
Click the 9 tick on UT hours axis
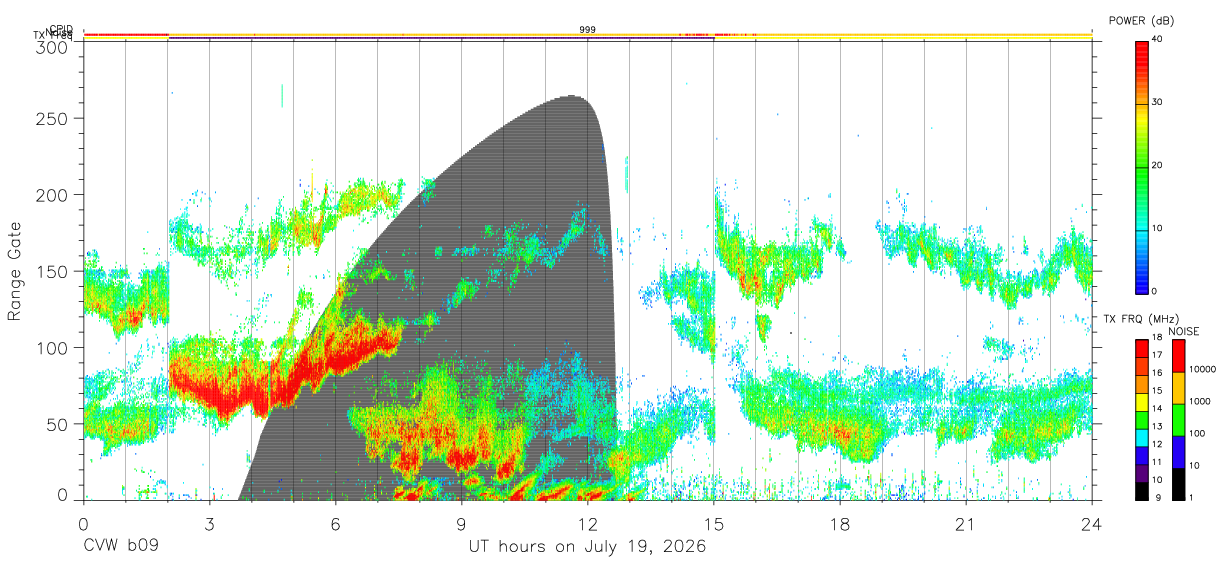(462, 524)
